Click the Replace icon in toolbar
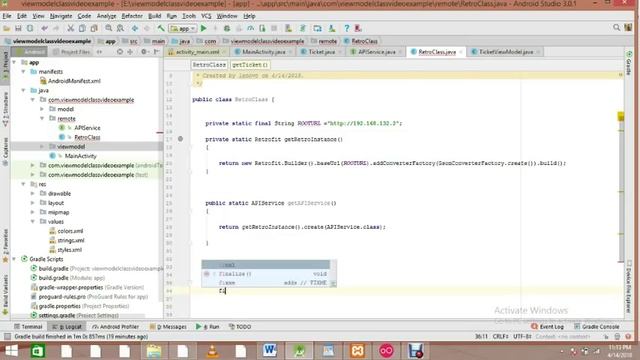 pyautogui.click(x=120, y=29)
